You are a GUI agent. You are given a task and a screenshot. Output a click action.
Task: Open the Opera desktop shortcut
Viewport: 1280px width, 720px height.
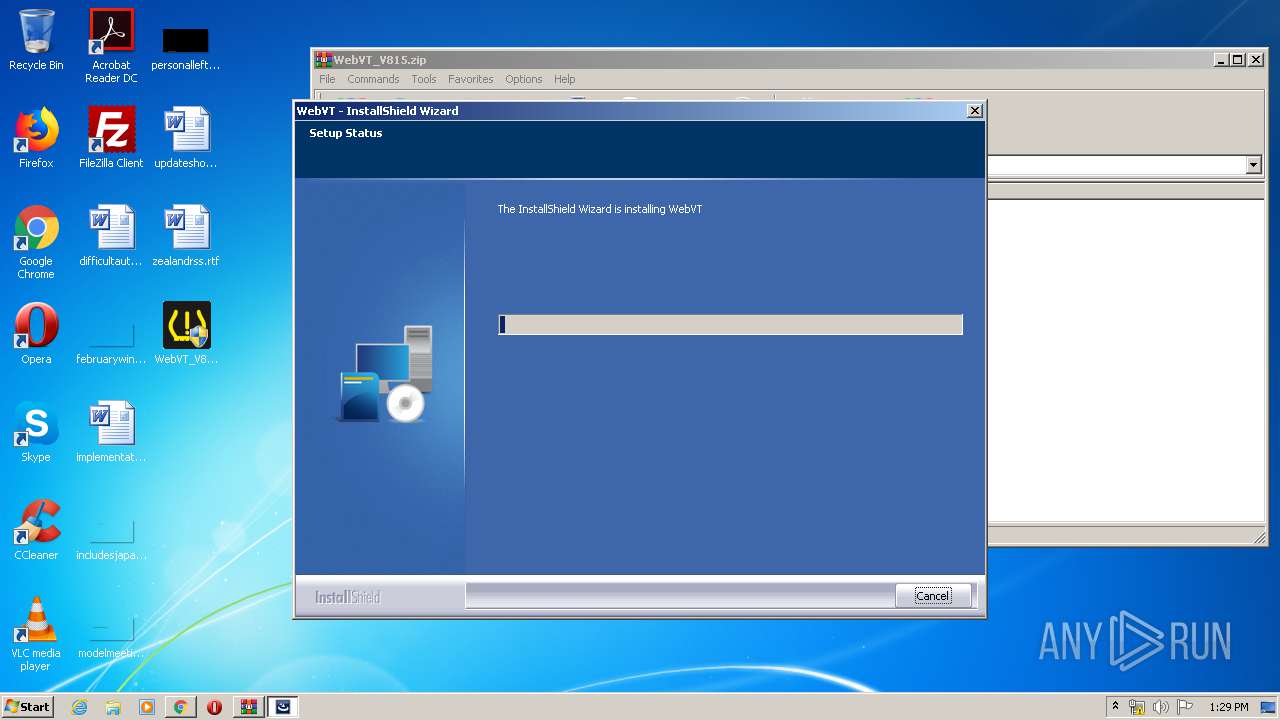[x=36, y=334]
